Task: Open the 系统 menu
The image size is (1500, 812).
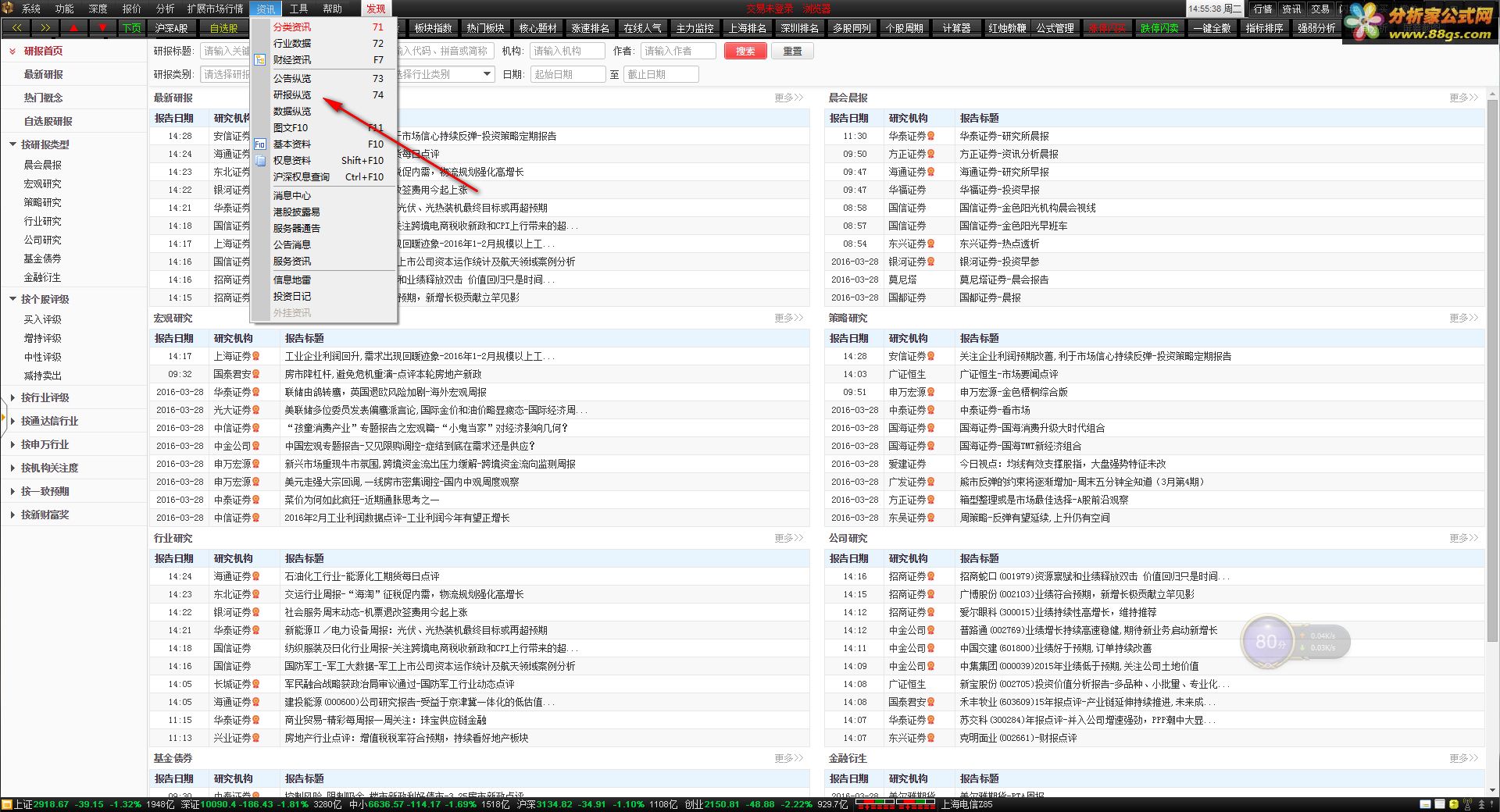Action: pyautogui.click(x=30, y=9)
